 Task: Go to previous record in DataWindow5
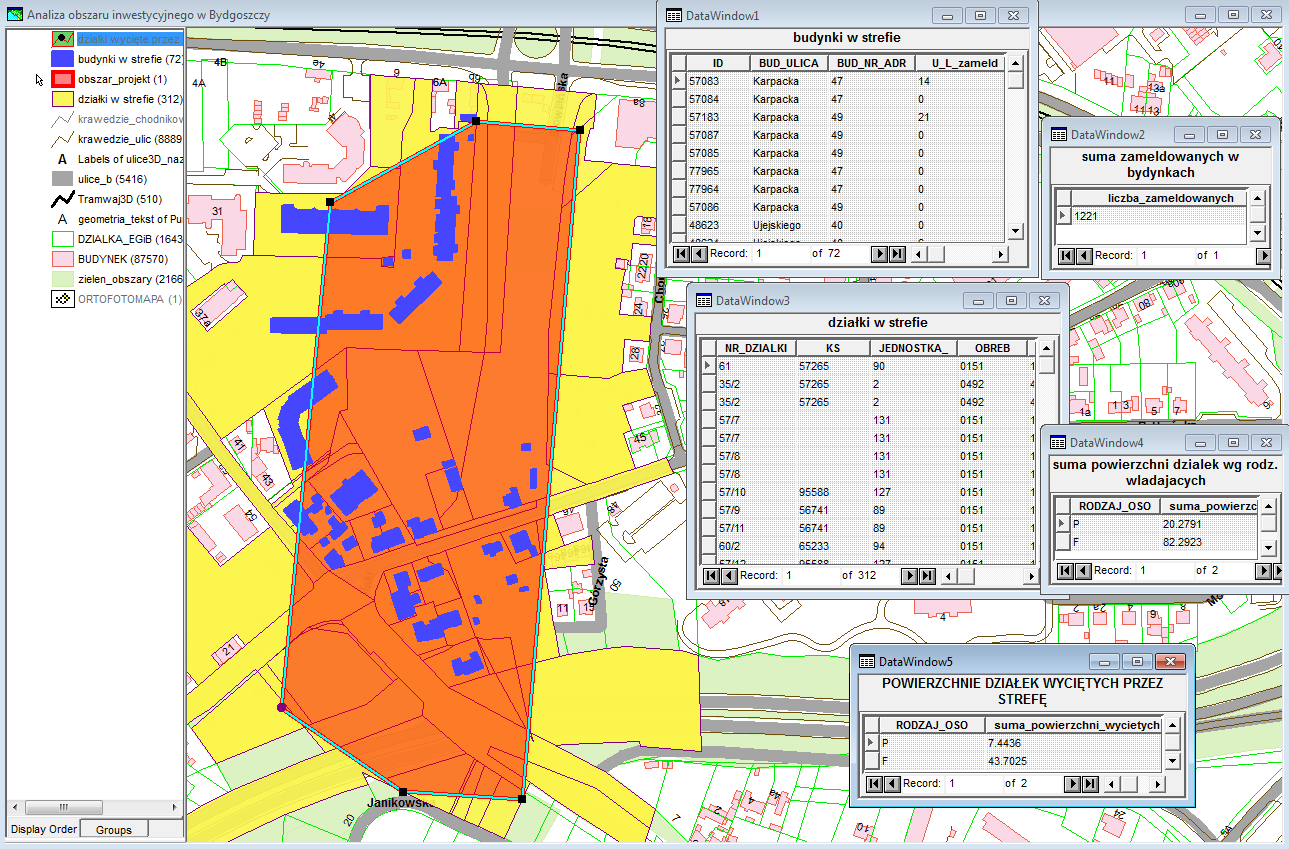pos(890,784)
